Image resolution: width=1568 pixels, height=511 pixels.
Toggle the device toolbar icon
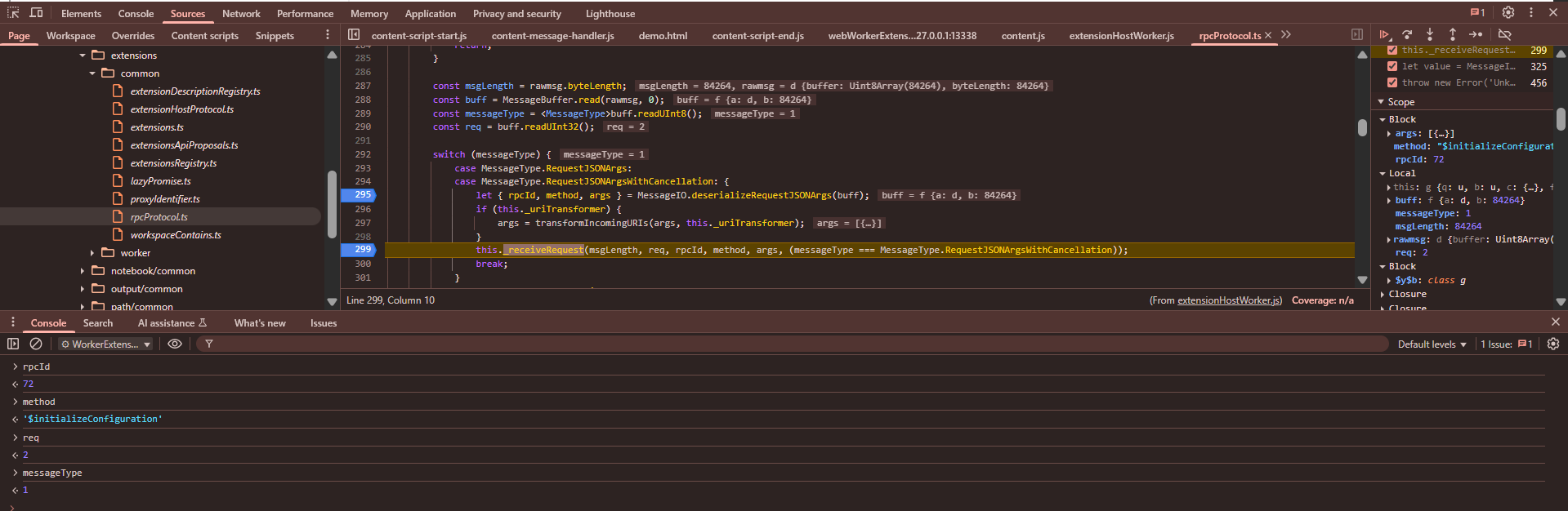click(x=36, y=13)
